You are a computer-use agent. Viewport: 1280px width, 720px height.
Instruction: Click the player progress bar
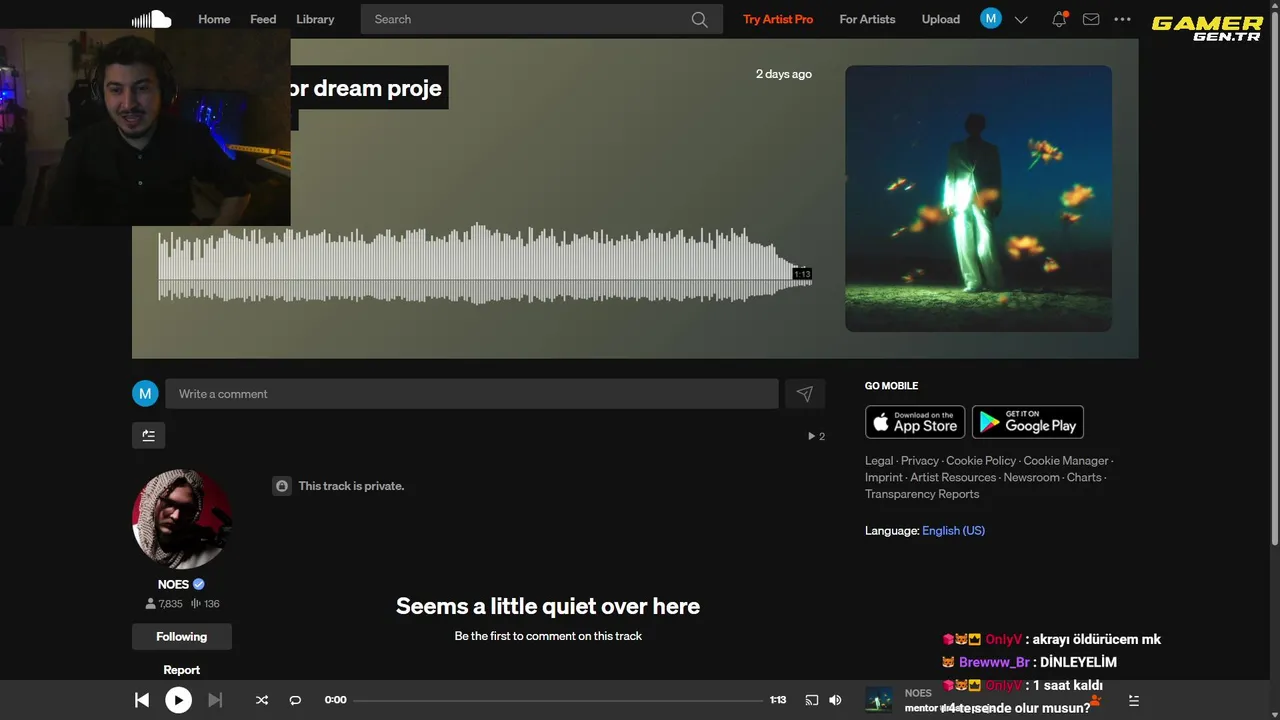[558, 700]
